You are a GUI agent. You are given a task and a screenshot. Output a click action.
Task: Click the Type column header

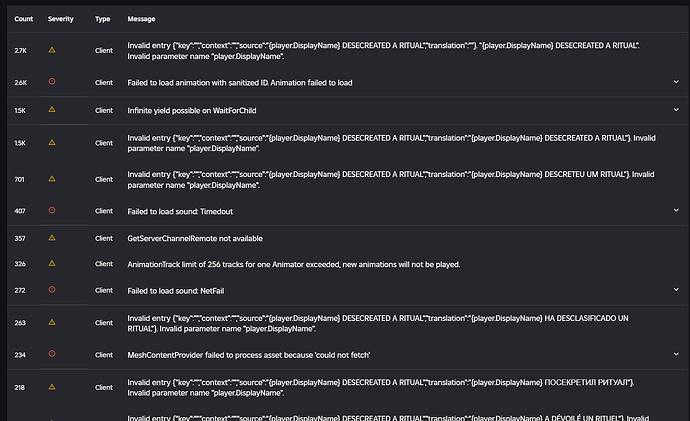[103, 19]
